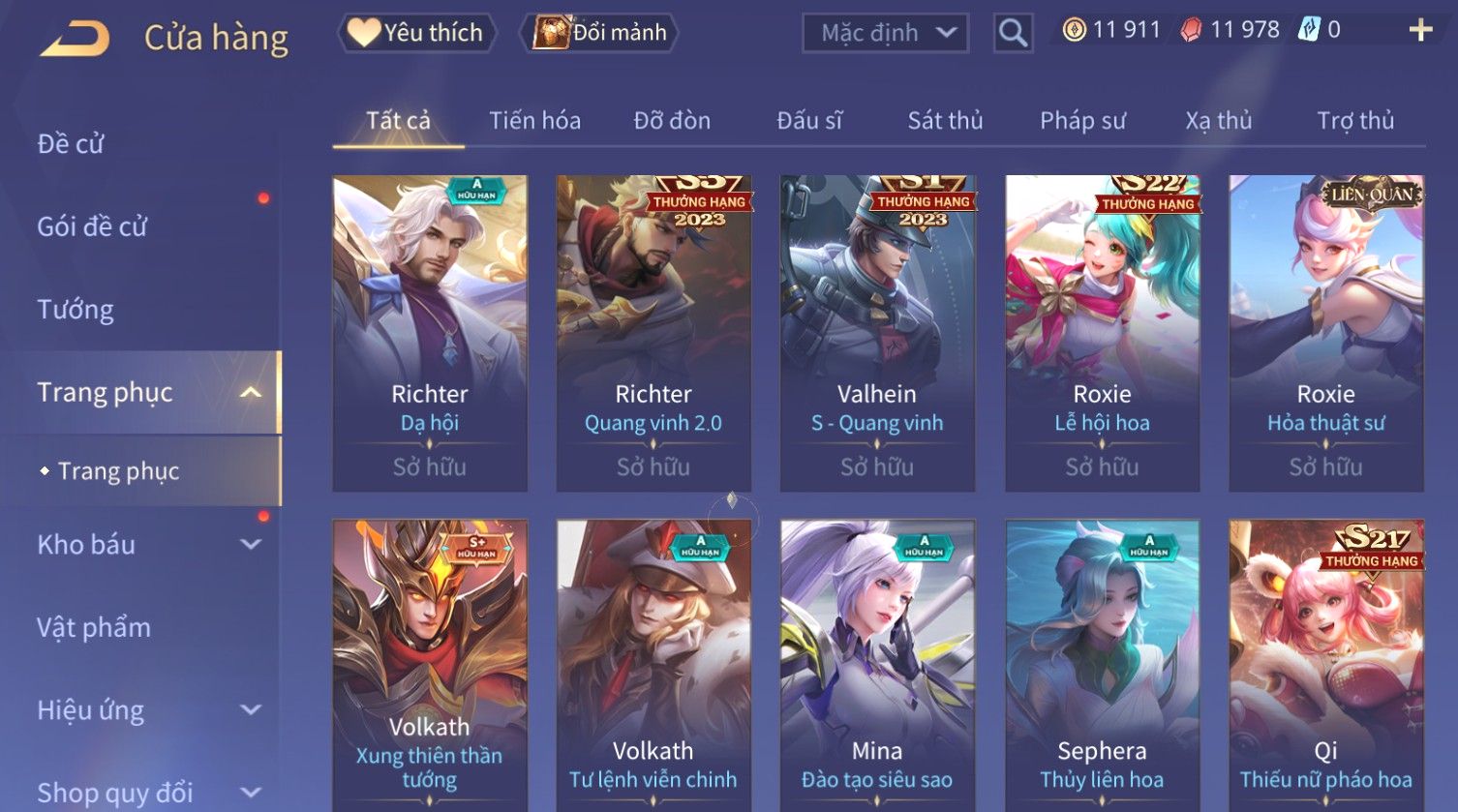Open Yêu thích heart favorites
The height and width of the screenshot is (812, 1458).
coord(364,33)
